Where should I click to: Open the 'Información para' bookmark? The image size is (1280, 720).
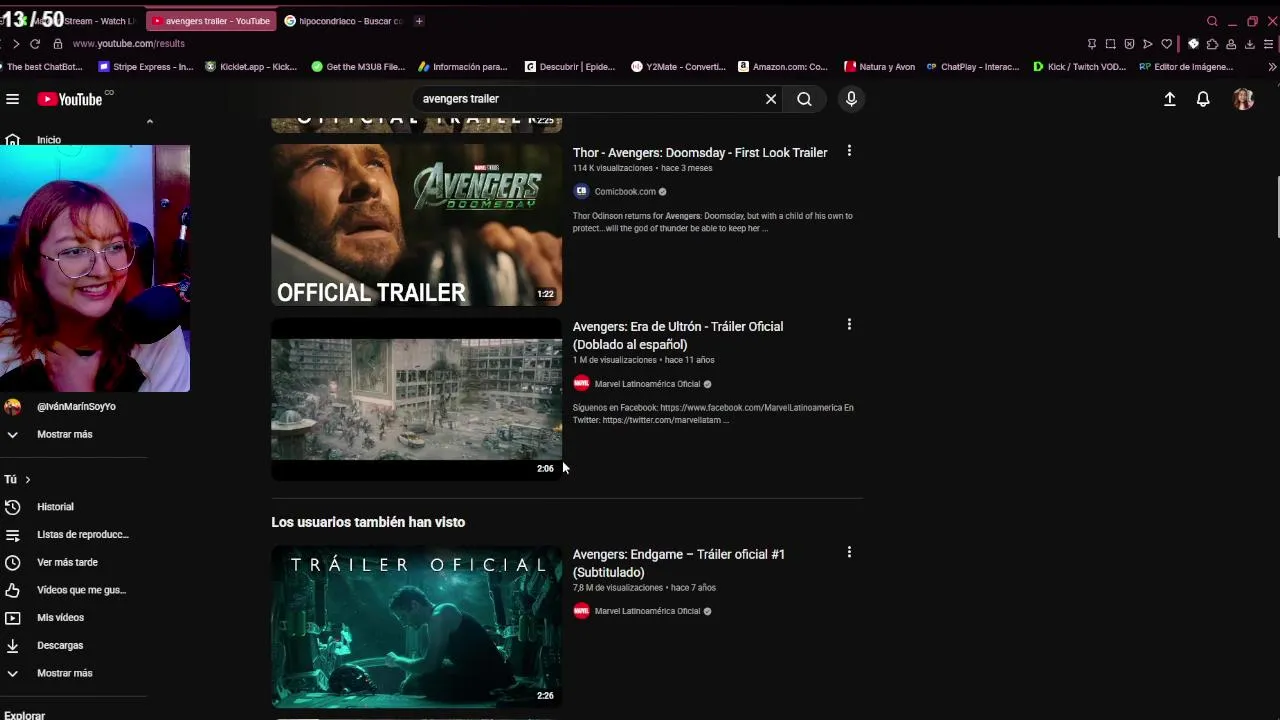click(463, 67)
